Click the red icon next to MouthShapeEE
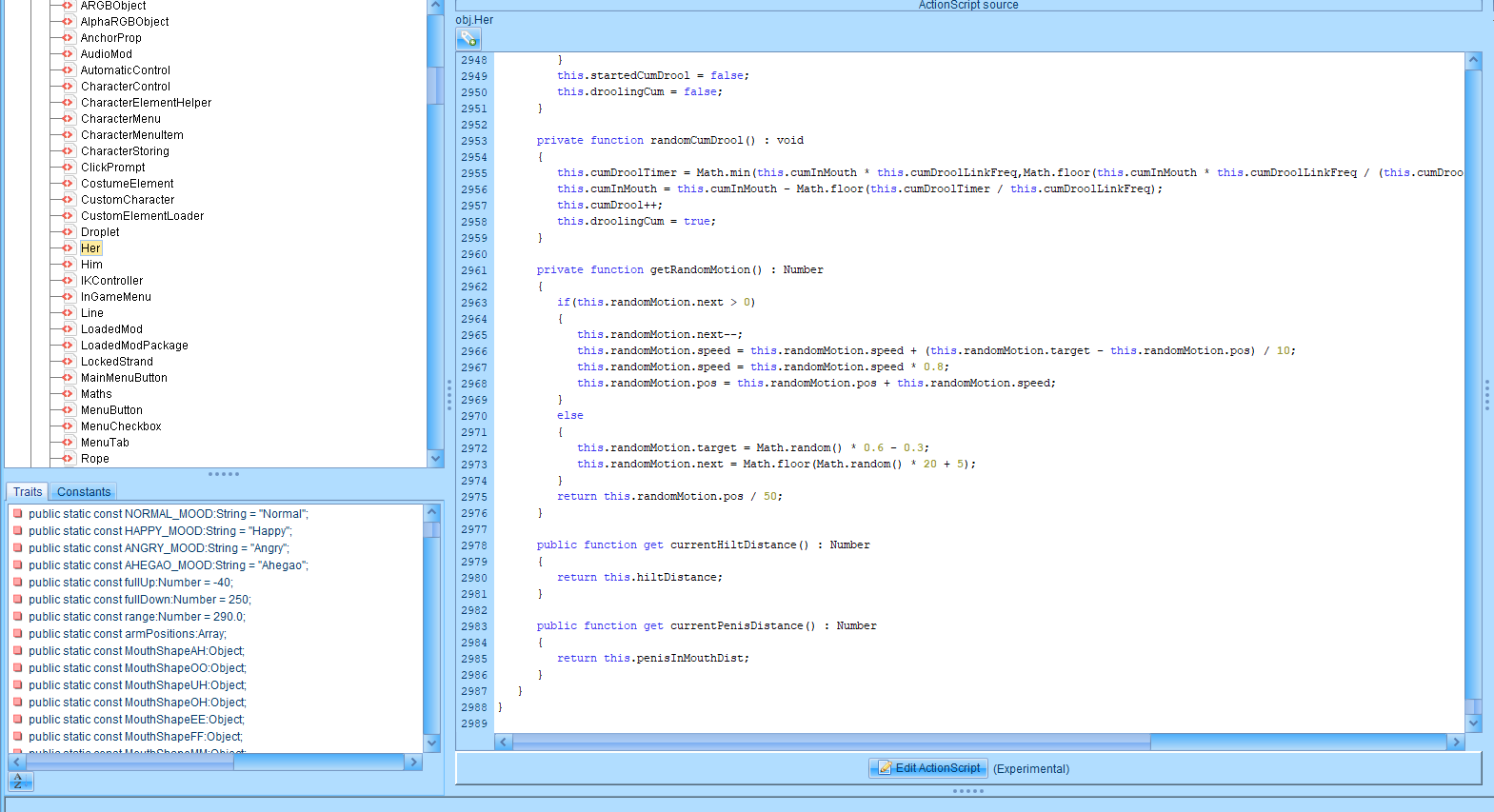This screenshot has height=812, width=1494. pyautogui.click(x=18, y=720)
